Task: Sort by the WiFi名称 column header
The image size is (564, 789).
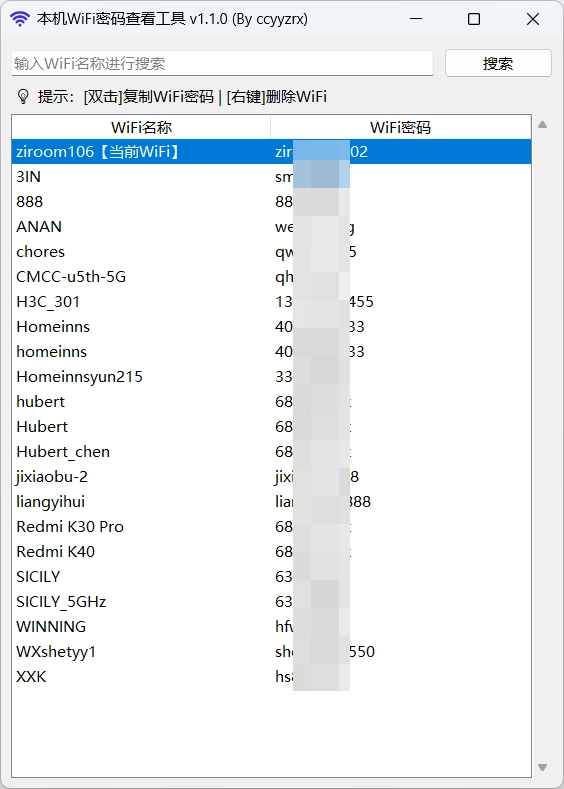Action: 141,127
